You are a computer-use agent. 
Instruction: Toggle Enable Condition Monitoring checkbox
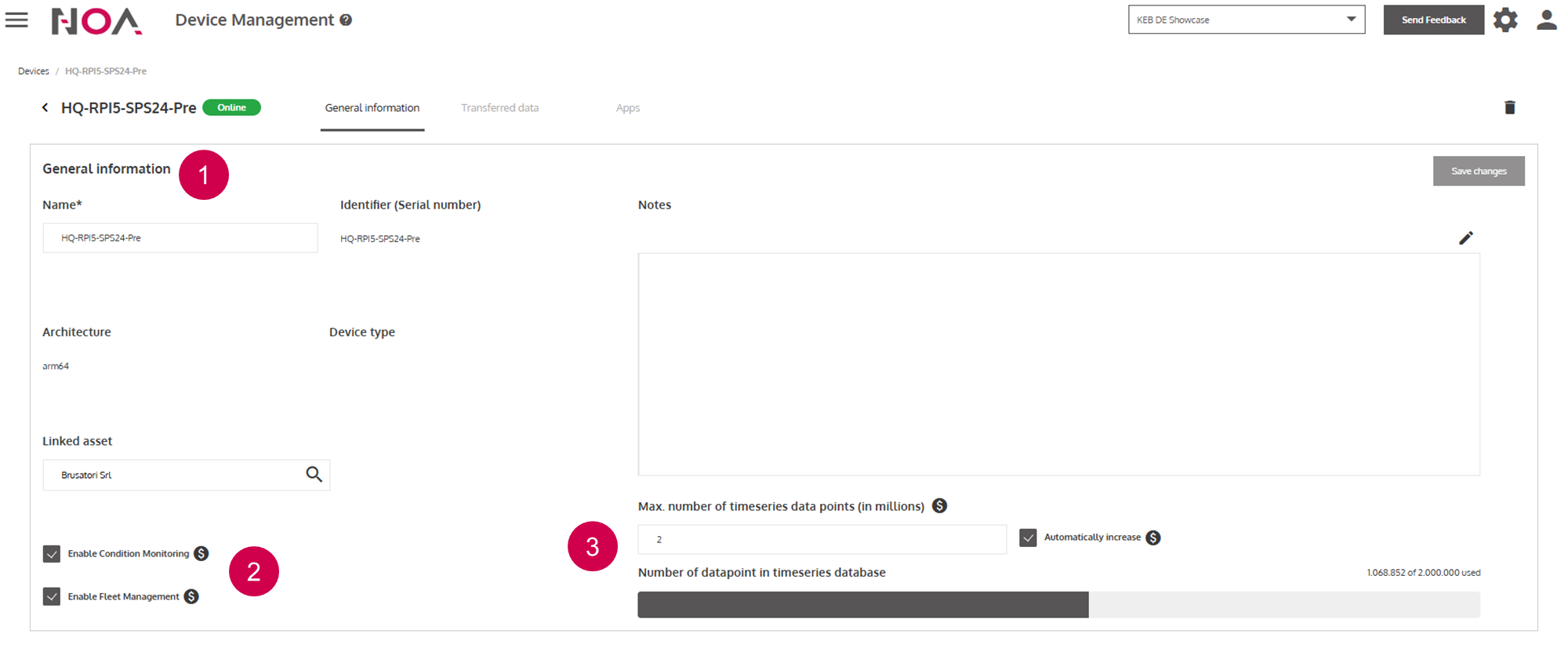(52, 554)
